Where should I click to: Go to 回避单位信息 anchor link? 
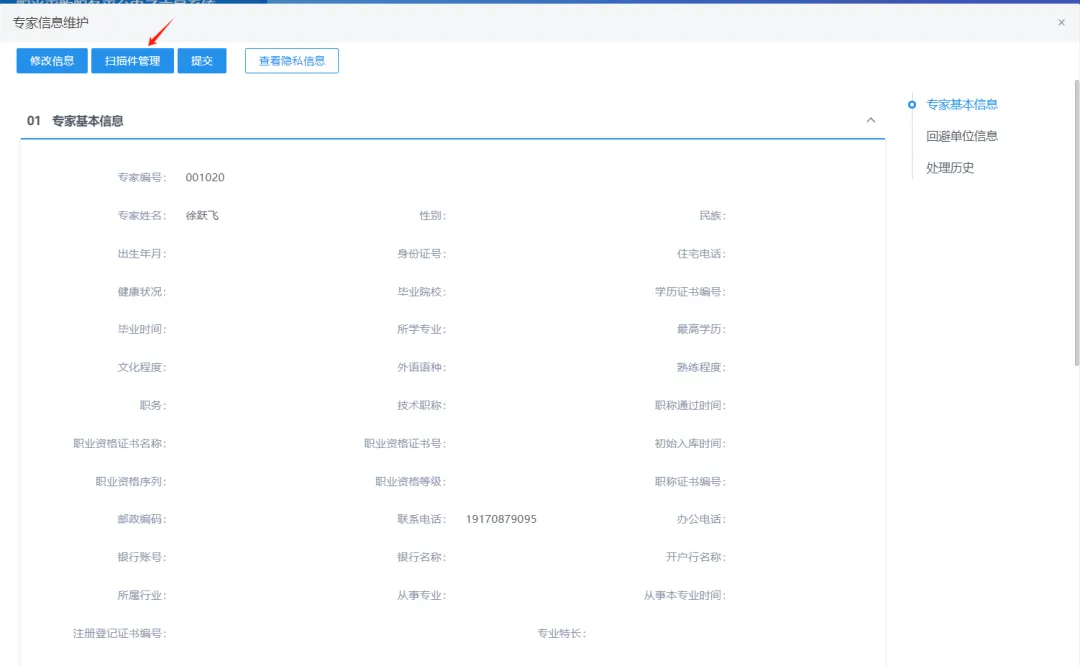coord(962,136)
